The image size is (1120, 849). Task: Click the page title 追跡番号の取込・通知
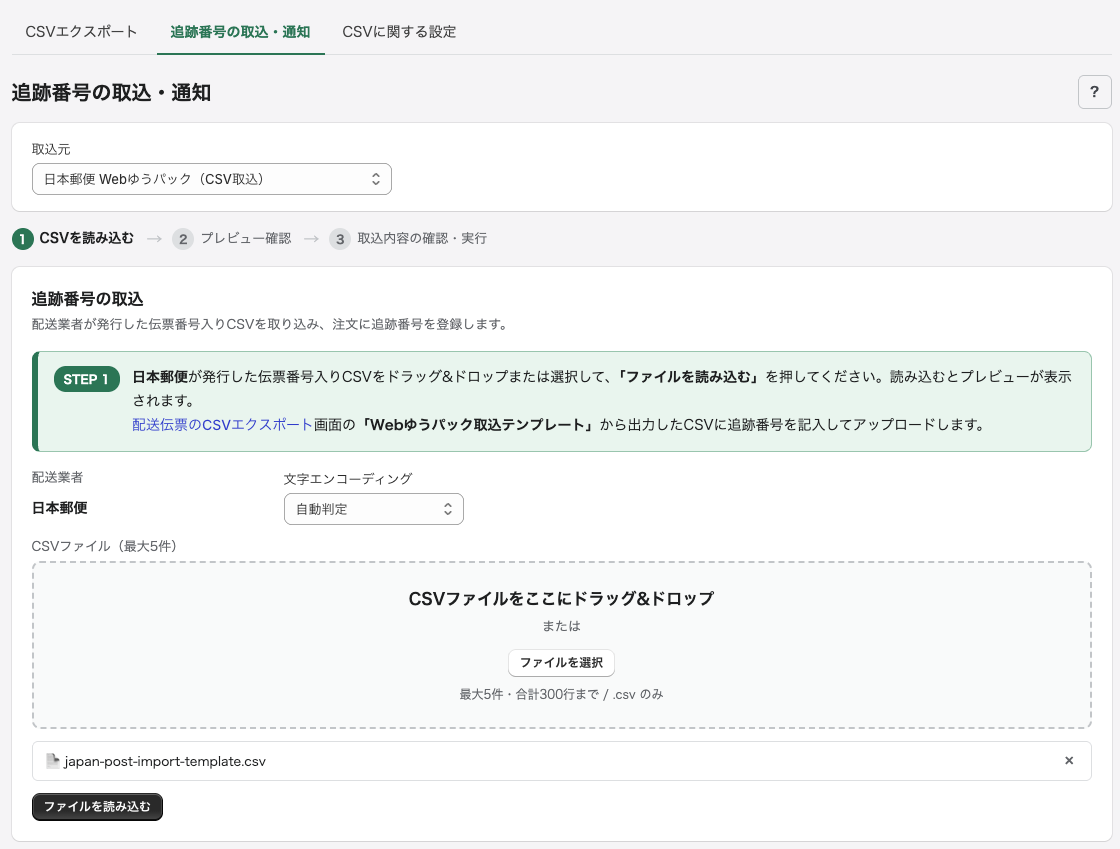pyautogui.click(x=111, y=93)
